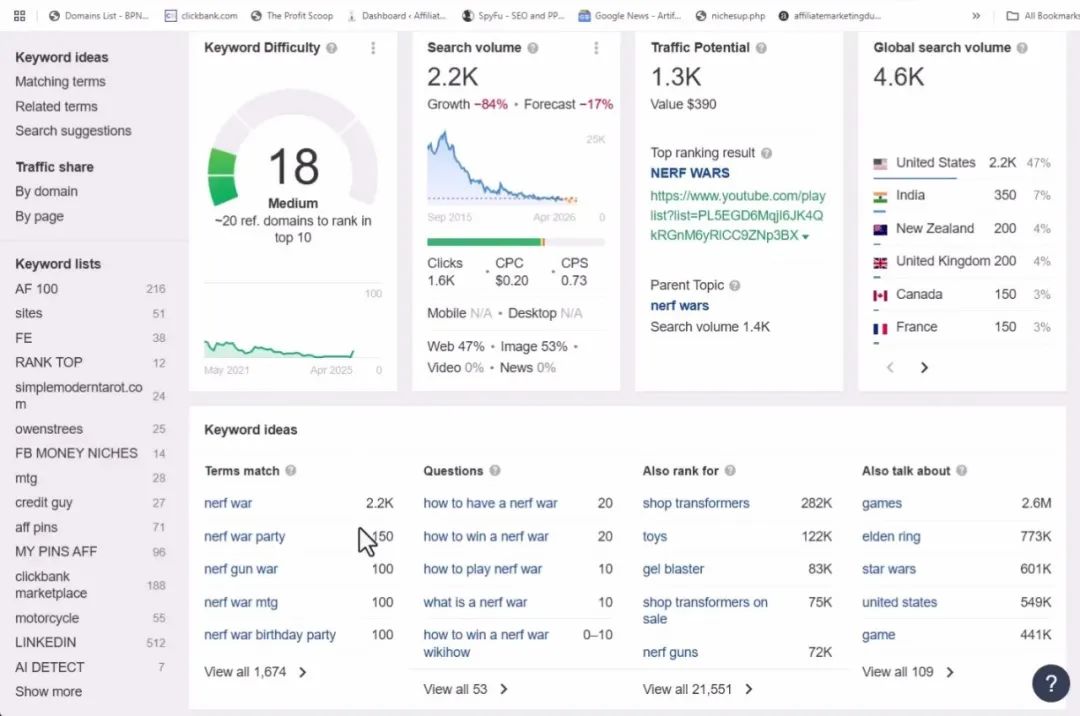Click the Search volume info icon

click(533, 48)
